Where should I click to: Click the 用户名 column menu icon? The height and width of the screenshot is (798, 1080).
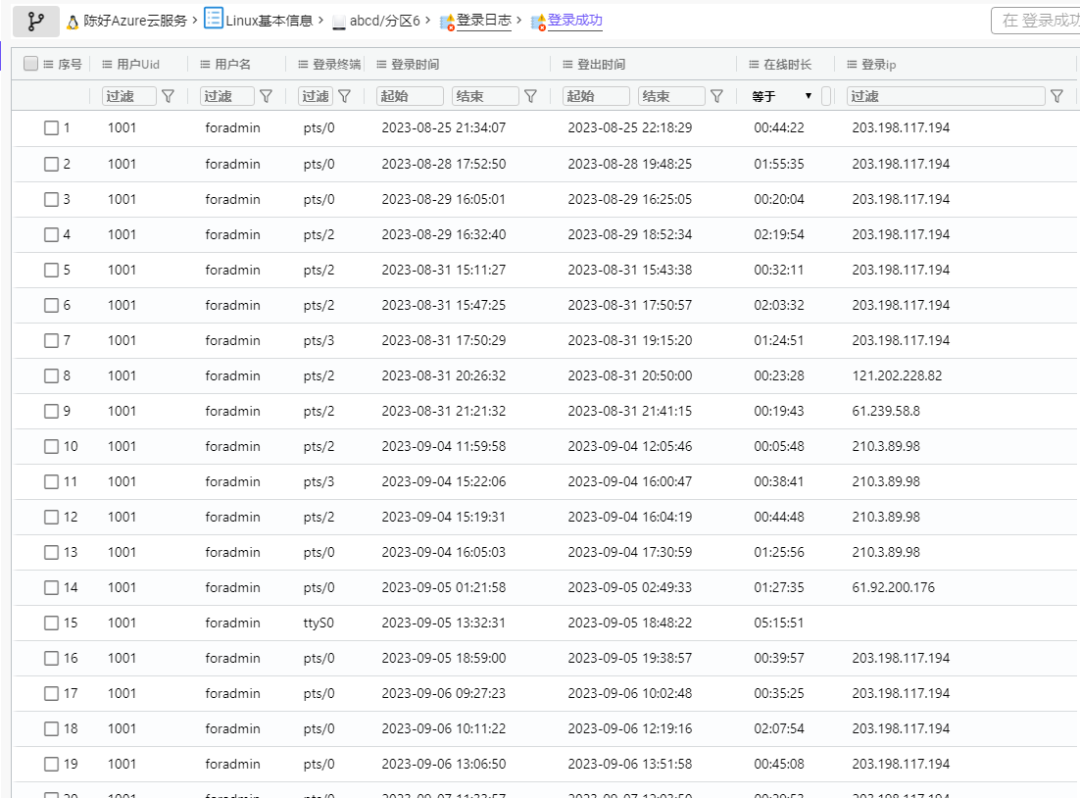(205, 64)
